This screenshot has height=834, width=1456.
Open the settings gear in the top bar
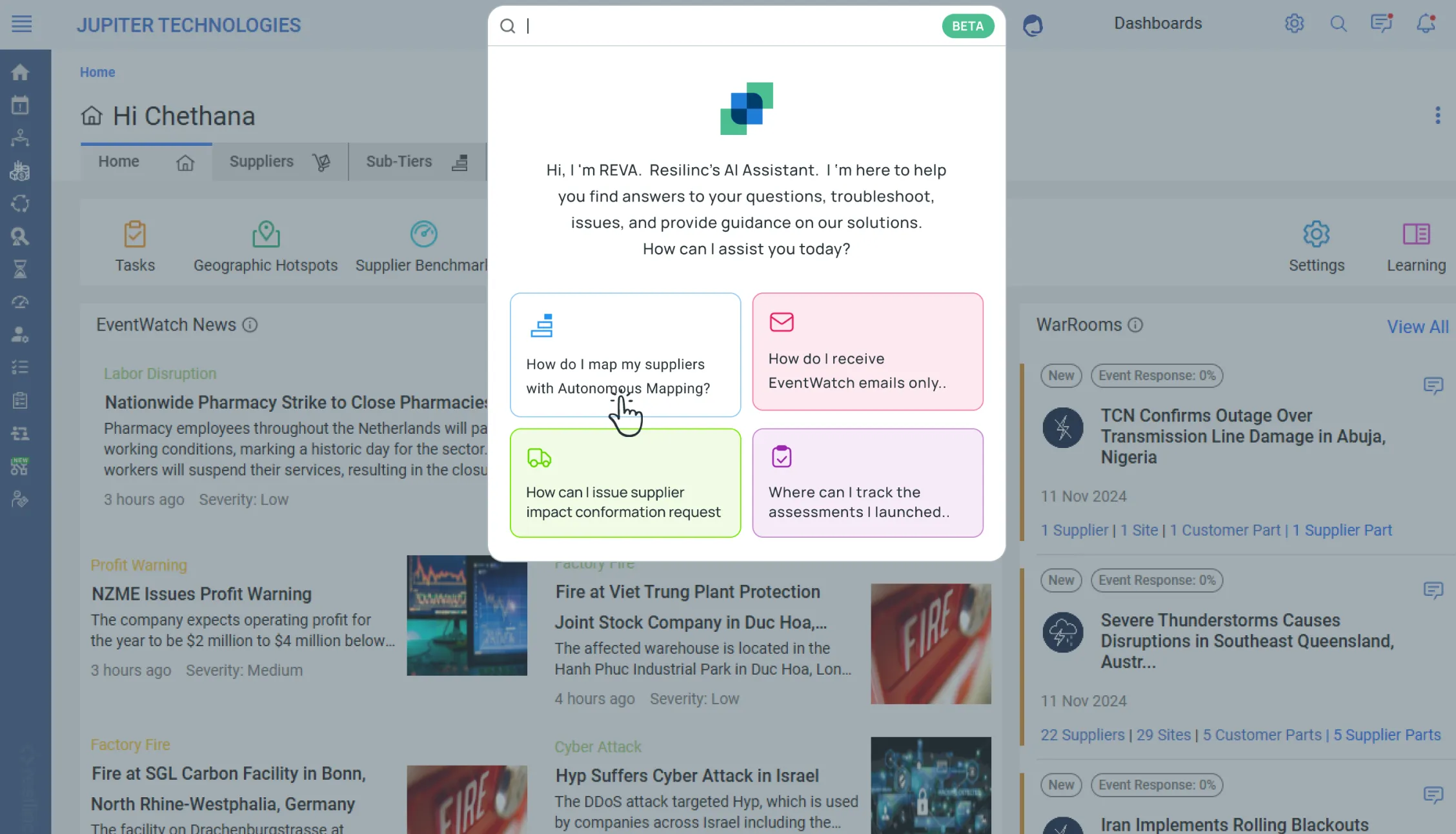tap(1294, 23)
